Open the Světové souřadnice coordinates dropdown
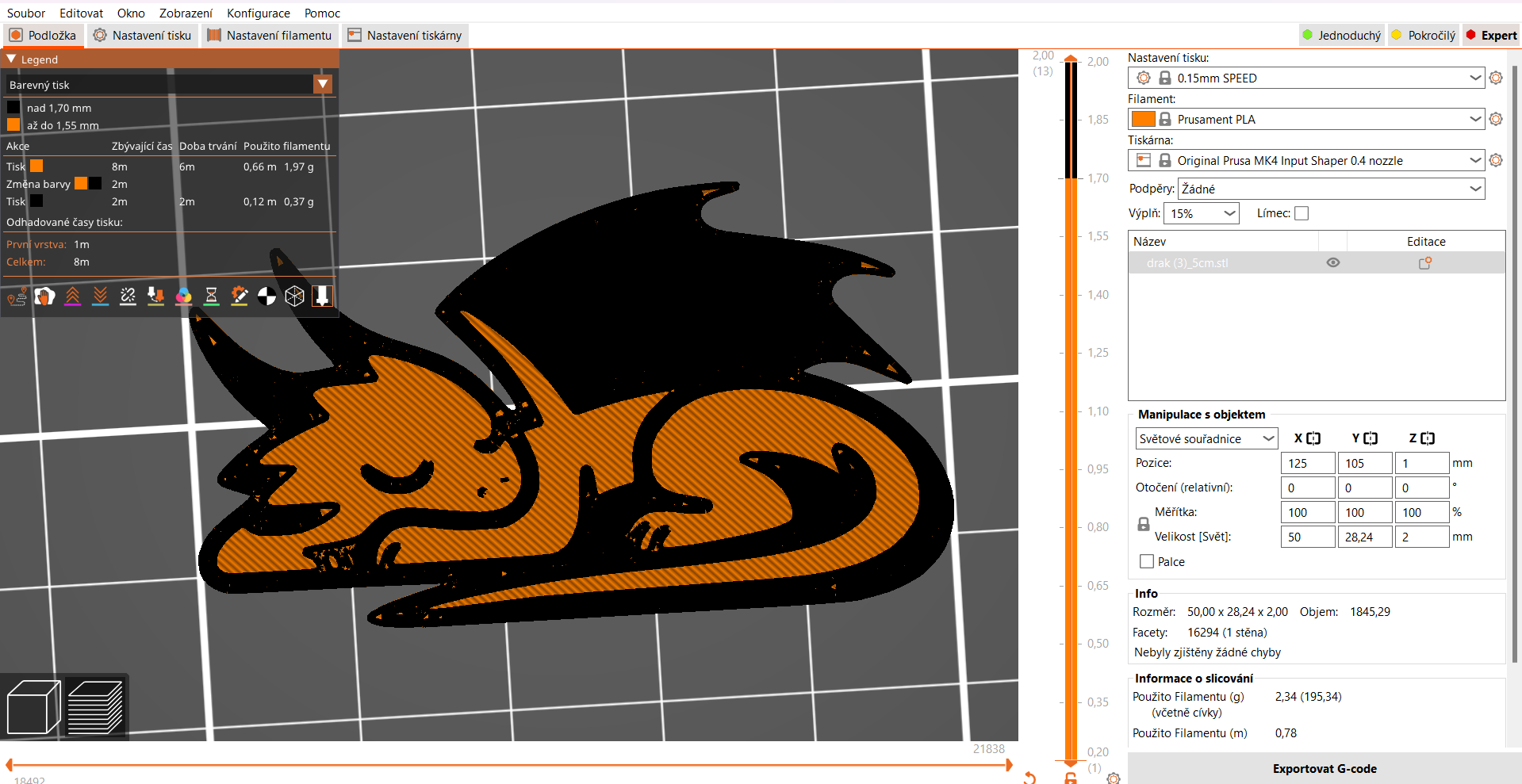Viewport: 1522px width, 784px height. coord(1206,438)
